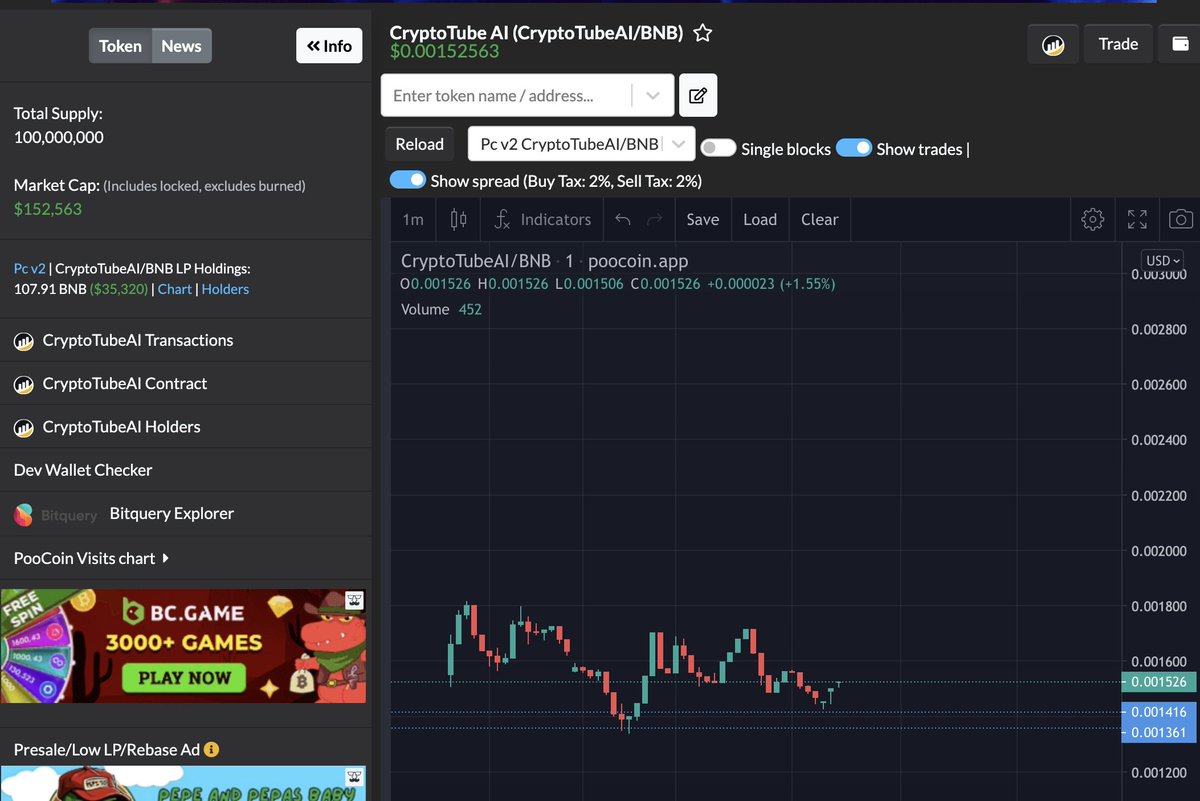Switch to the News tab
This screenshot has width=1200, height=801.
pos(181,46)
